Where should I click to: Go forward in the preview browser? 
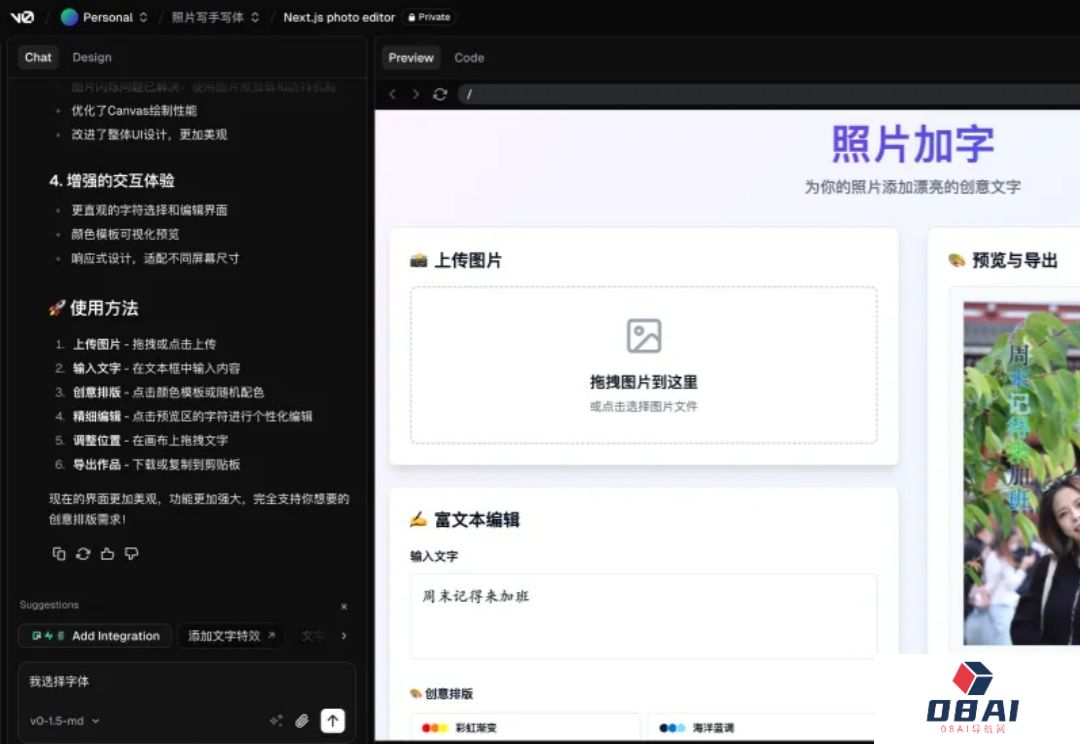pyautogui.click(x=416, y=94)
